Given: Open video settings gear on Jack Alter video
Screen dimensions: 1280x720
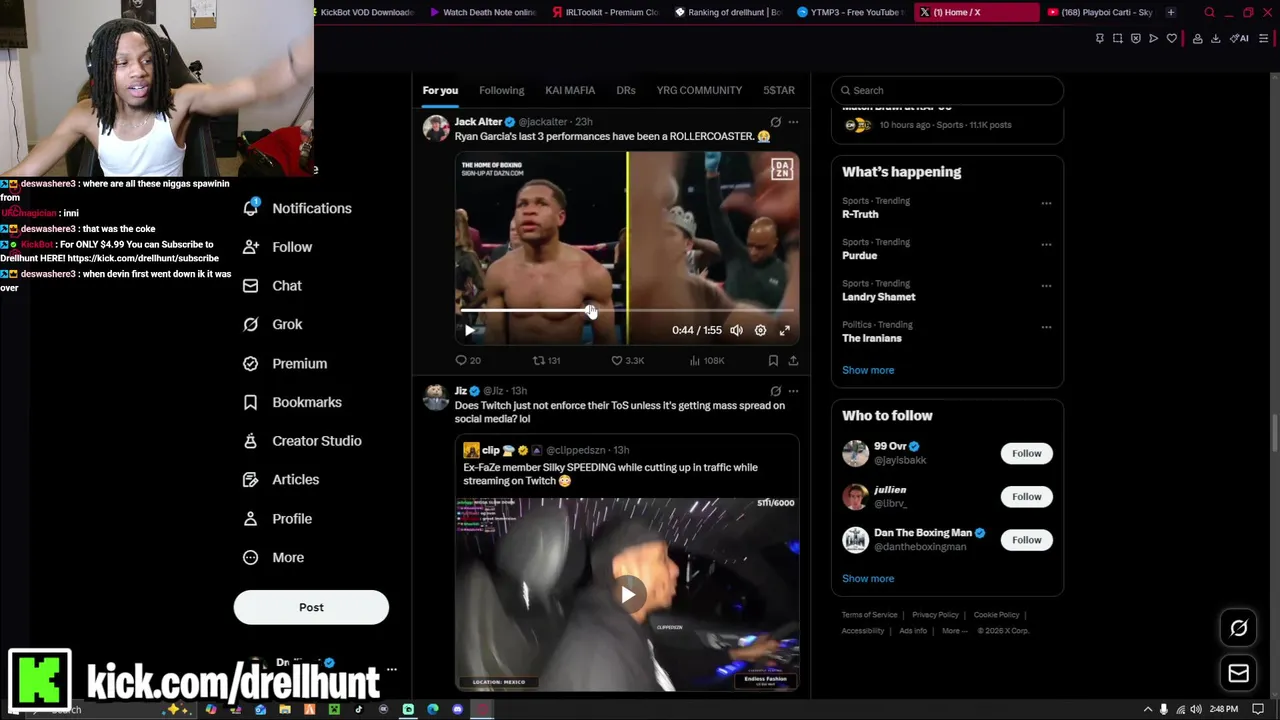Looking at the screenshot, I should pos(760,330).
